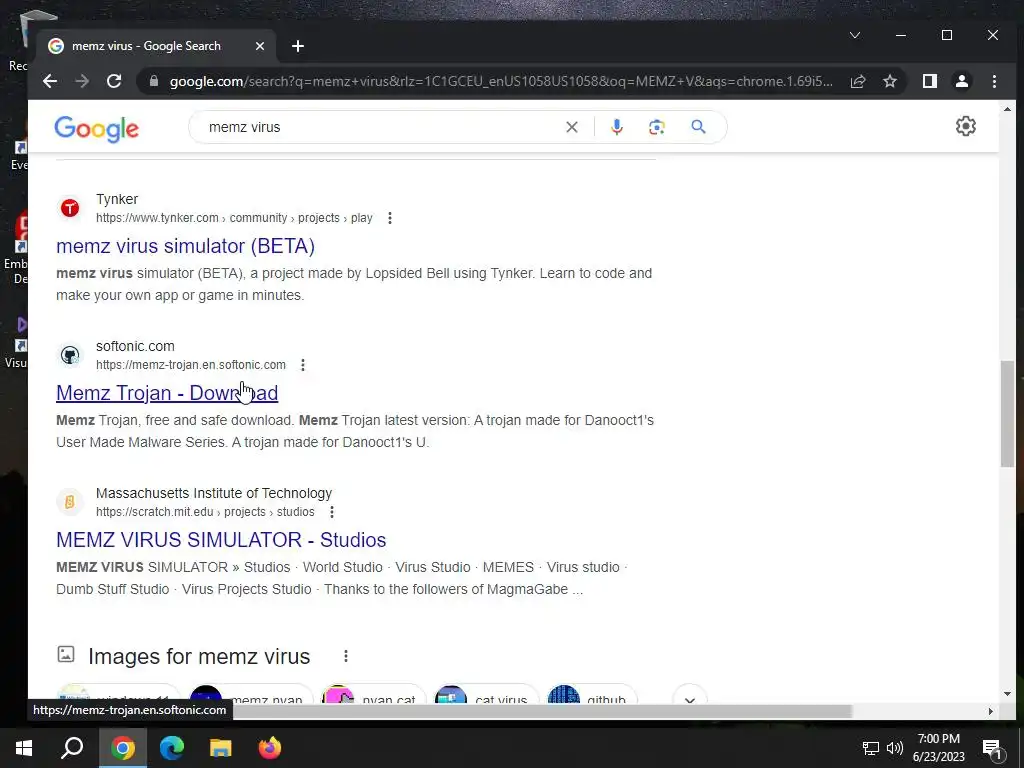Open Memz Trojan - Download link
Image resolution: width=1024 pixels, height=768 pixels.
167,393
